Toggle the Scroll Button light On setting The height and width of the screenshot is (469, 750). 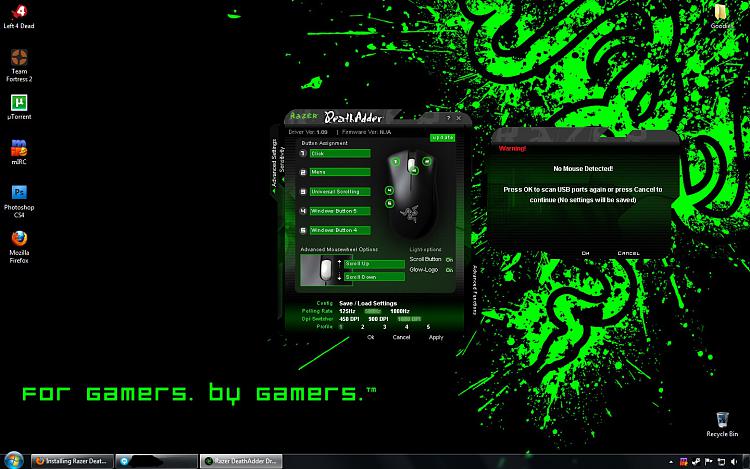(x=449, y=260)
